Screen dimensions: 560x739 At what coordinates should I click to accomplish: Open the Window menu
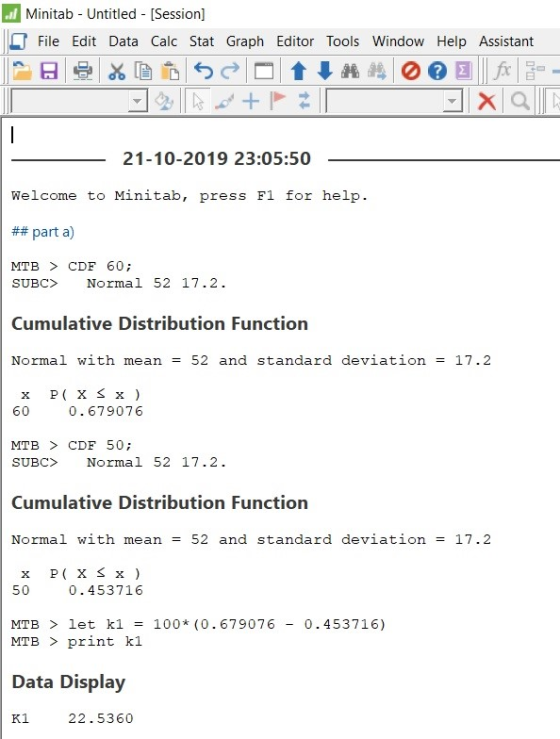(x=398, y=41)
